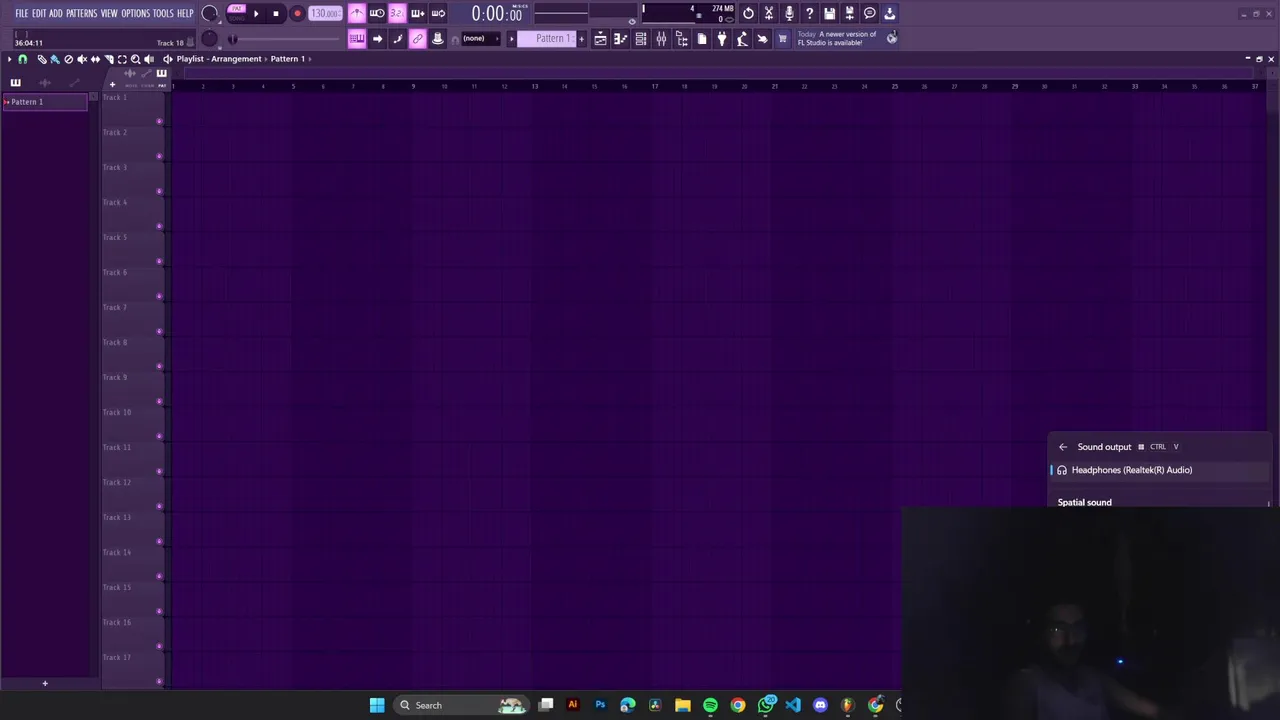Toggle blend recording overdub button
The width and height of the screenshot is (1280, 720).
418,14
